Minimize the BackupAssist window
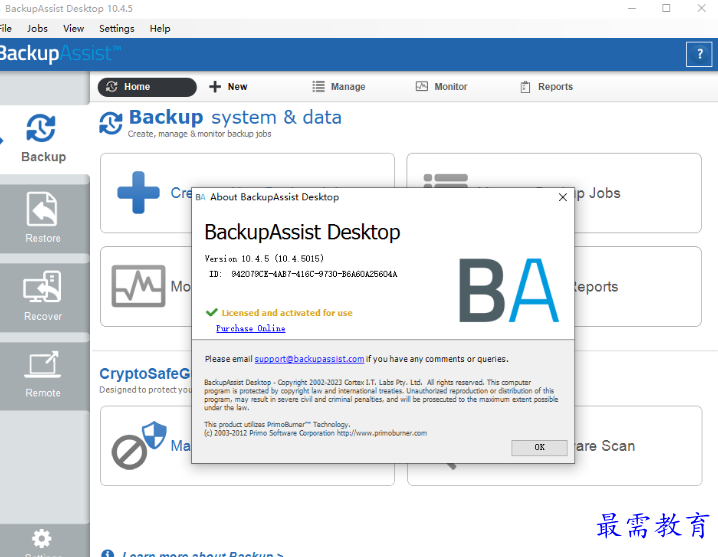Viewport: 718px width, 557px height. (632, 8)
